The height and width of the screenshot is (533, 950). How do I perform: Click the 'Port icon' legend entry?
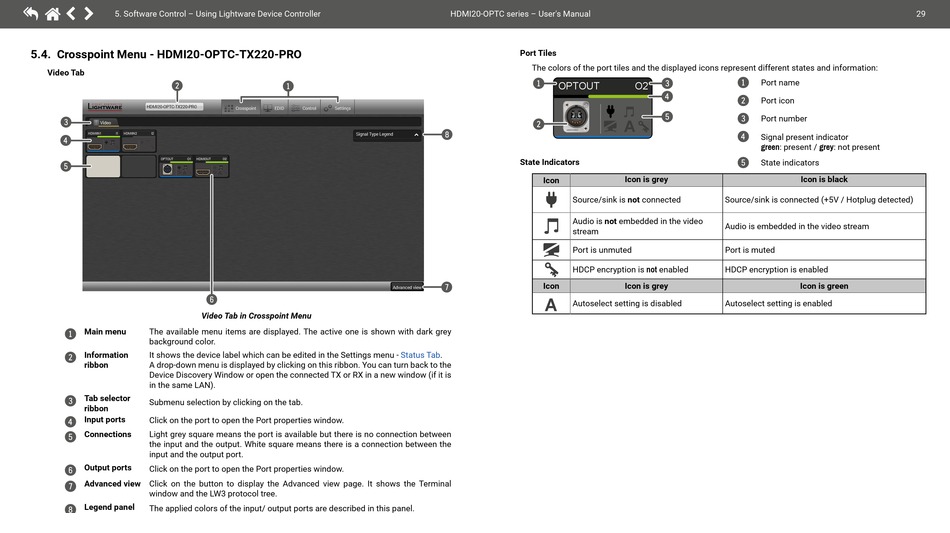pos(777,101)
